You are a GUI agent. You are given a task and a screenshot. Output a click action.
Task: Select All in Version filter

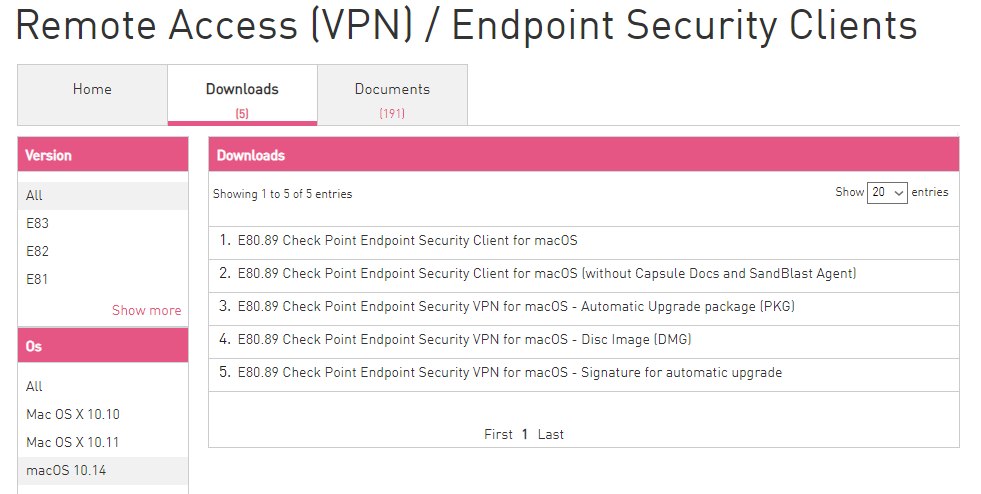(x=35, y=196)
